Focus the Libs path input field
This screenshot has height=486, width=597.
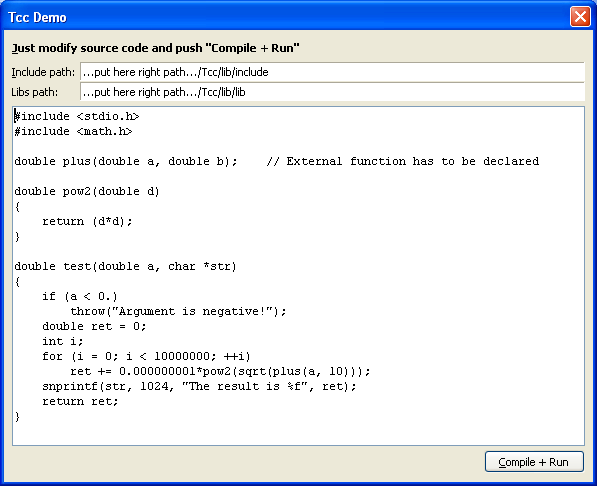pyautogui.click(x=332, y=92)
